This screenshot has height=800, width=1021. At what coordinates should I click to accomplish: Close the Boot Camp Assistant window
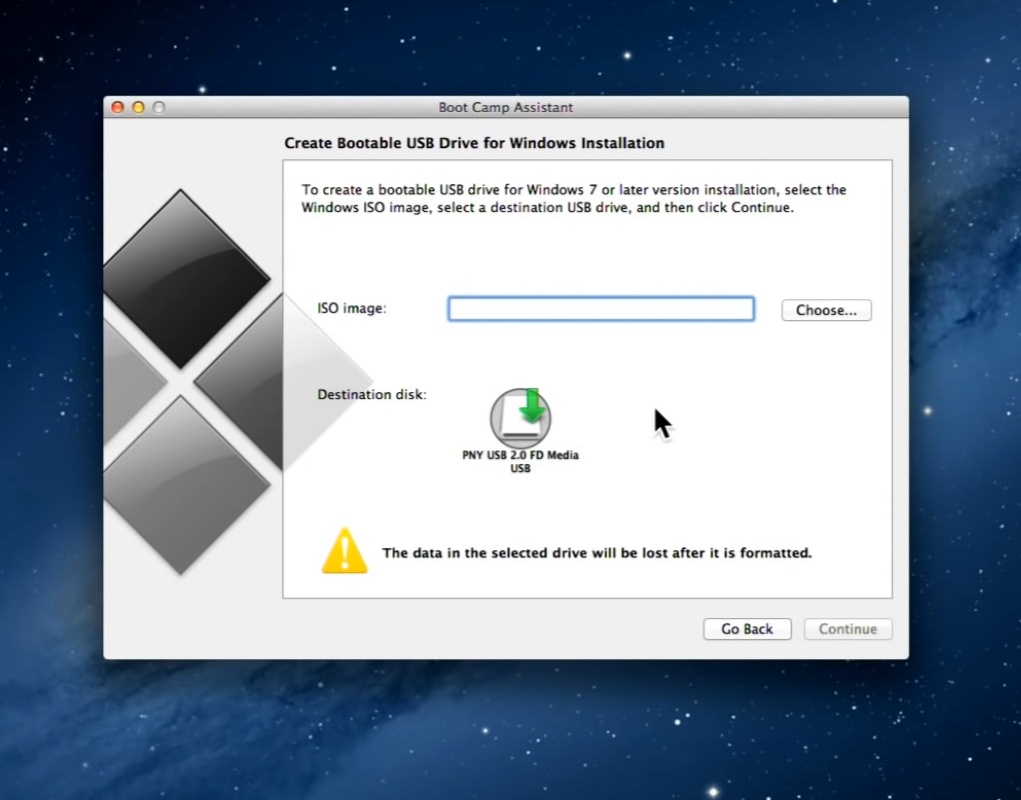[118, 107]
